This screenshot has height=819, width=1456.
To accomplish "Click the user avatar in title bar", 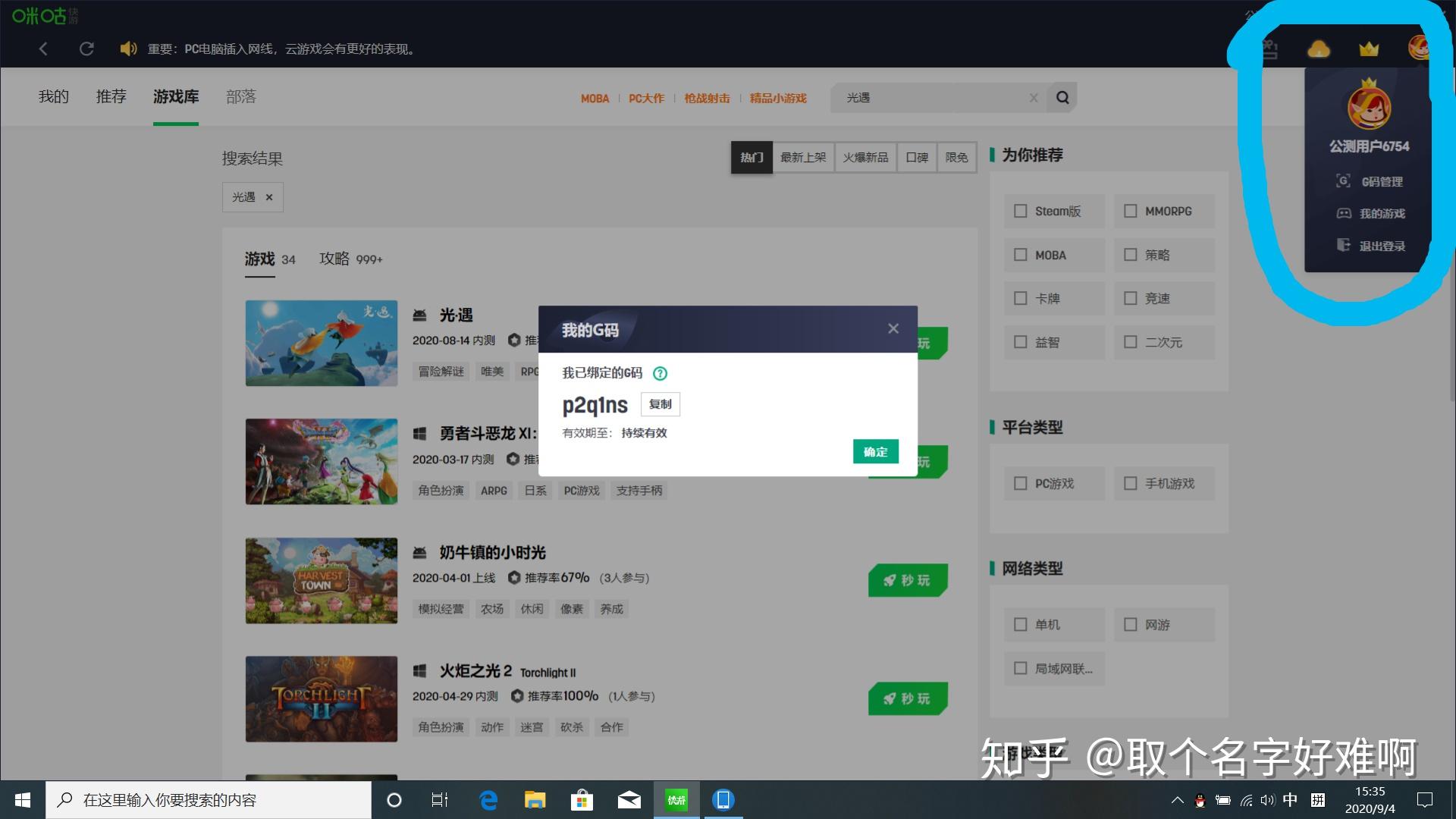I will point(1418,48).
